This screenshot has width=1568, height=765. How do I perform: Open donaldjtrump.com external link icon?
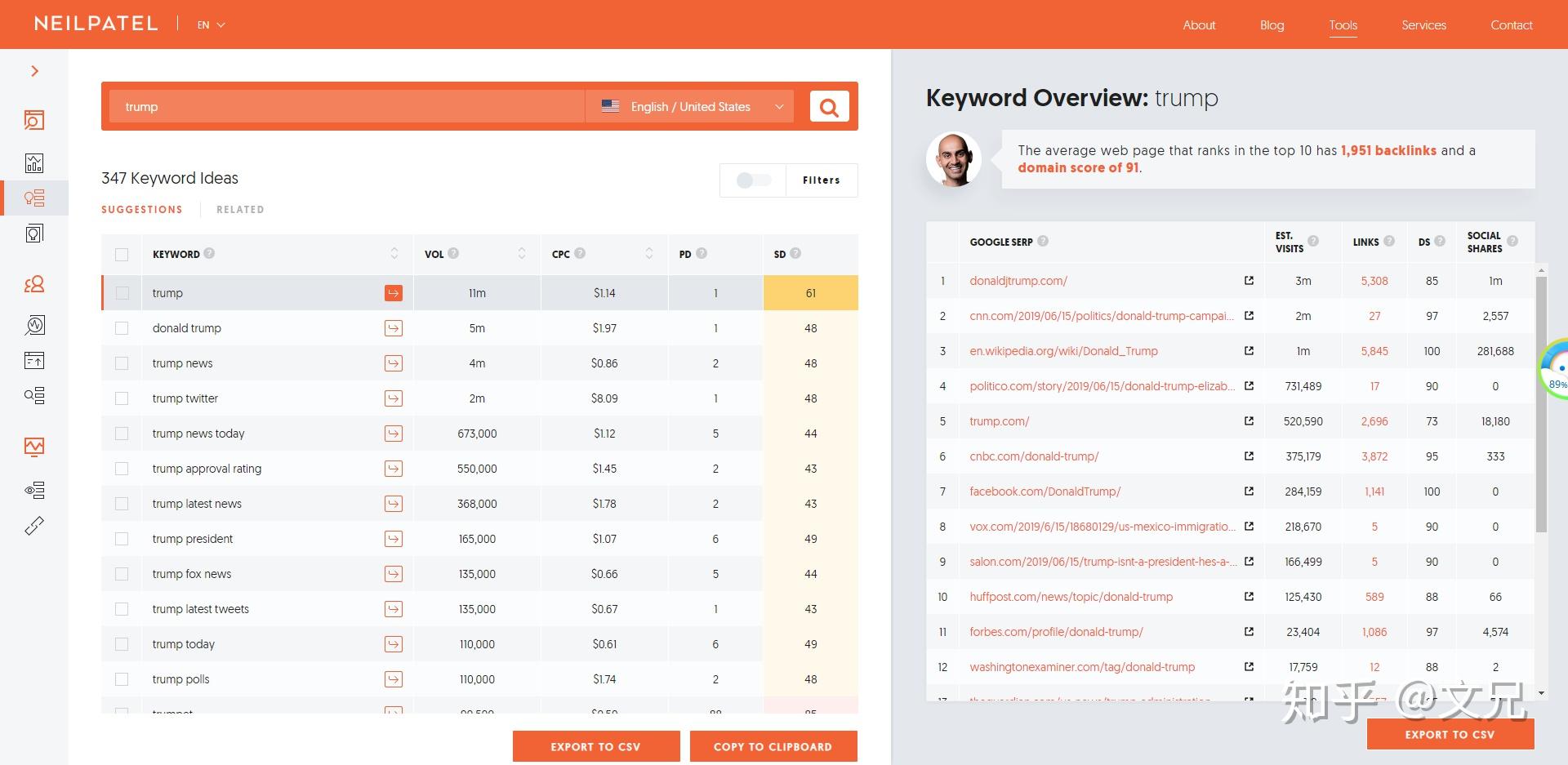coord(1249,280)
